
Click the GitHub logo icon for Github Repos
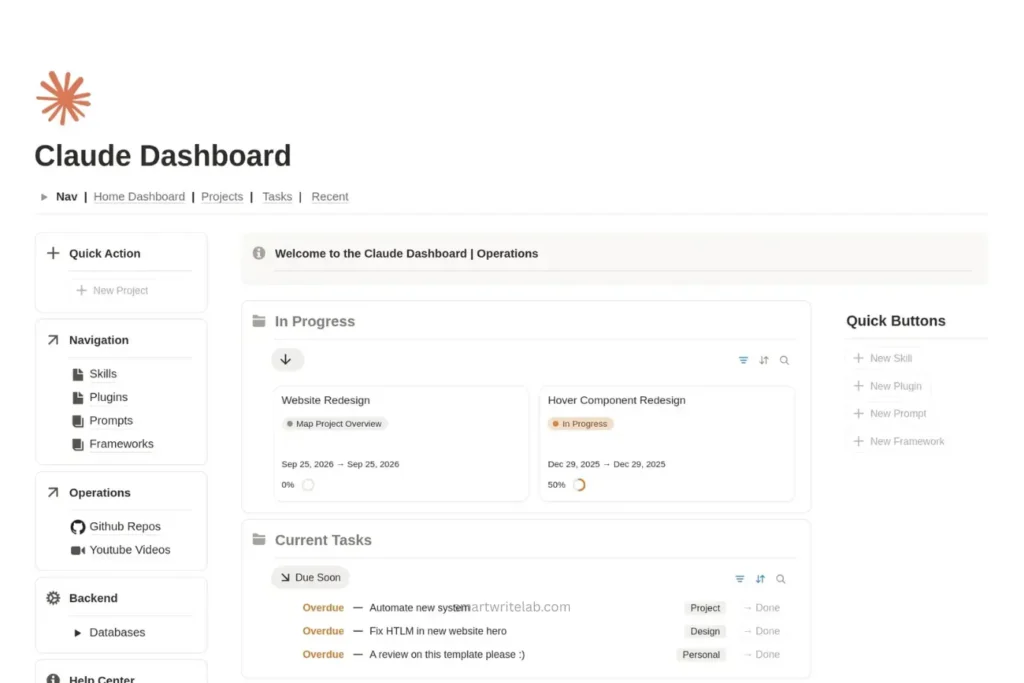78,527
